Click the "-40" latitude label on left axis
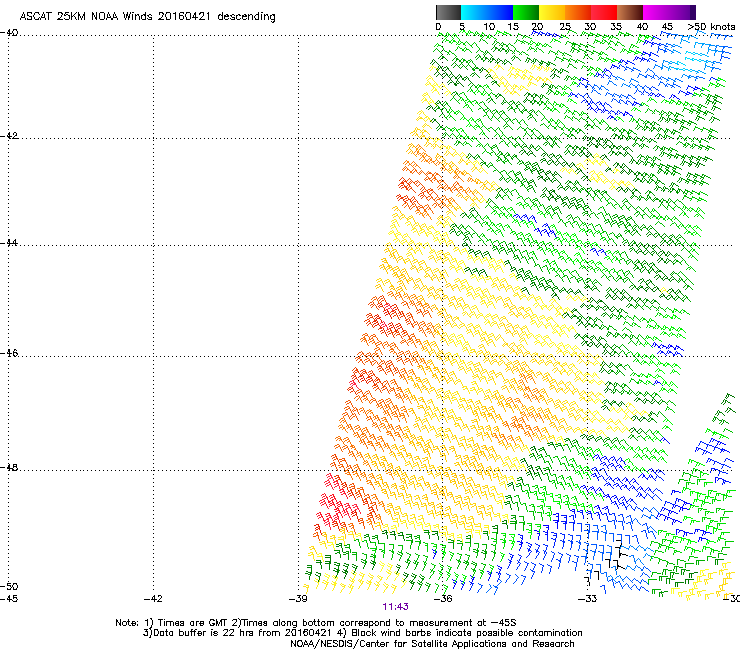Screen dimensions: 740x650 tap(9, 33)
